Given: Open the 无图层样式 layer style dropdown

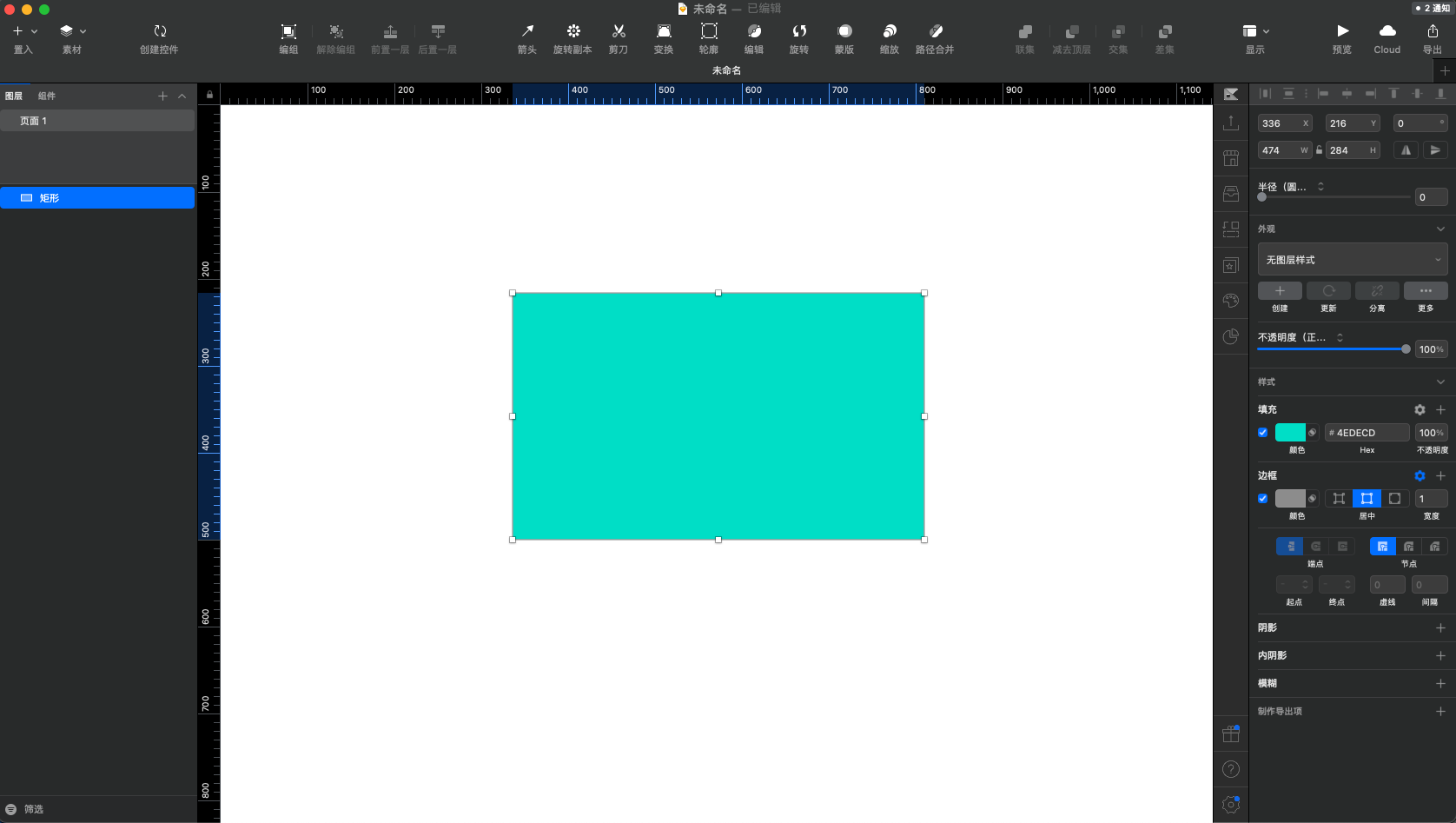Looking at the screenshot, I should click(1353, 260).
